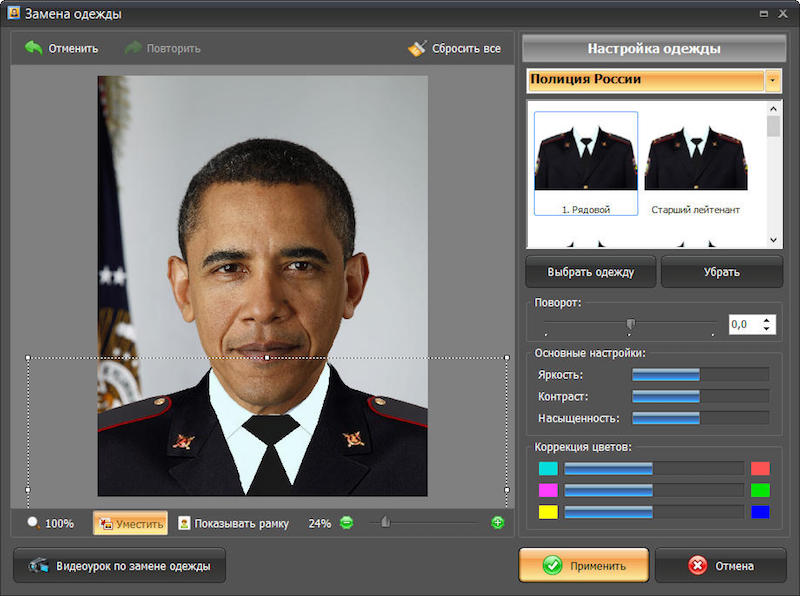The width and height of the screenshot is (800, 596).
Task: Select the Старший лейтенант uniform thumbnail
Action: pos(696,163)
